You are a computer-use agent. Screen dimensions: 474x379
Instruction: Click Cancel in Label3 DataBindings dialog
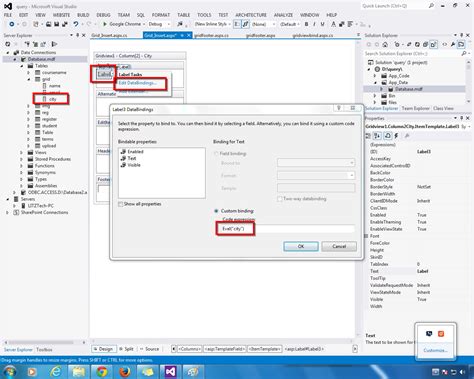pyautogui.click(x=339, y=246)
